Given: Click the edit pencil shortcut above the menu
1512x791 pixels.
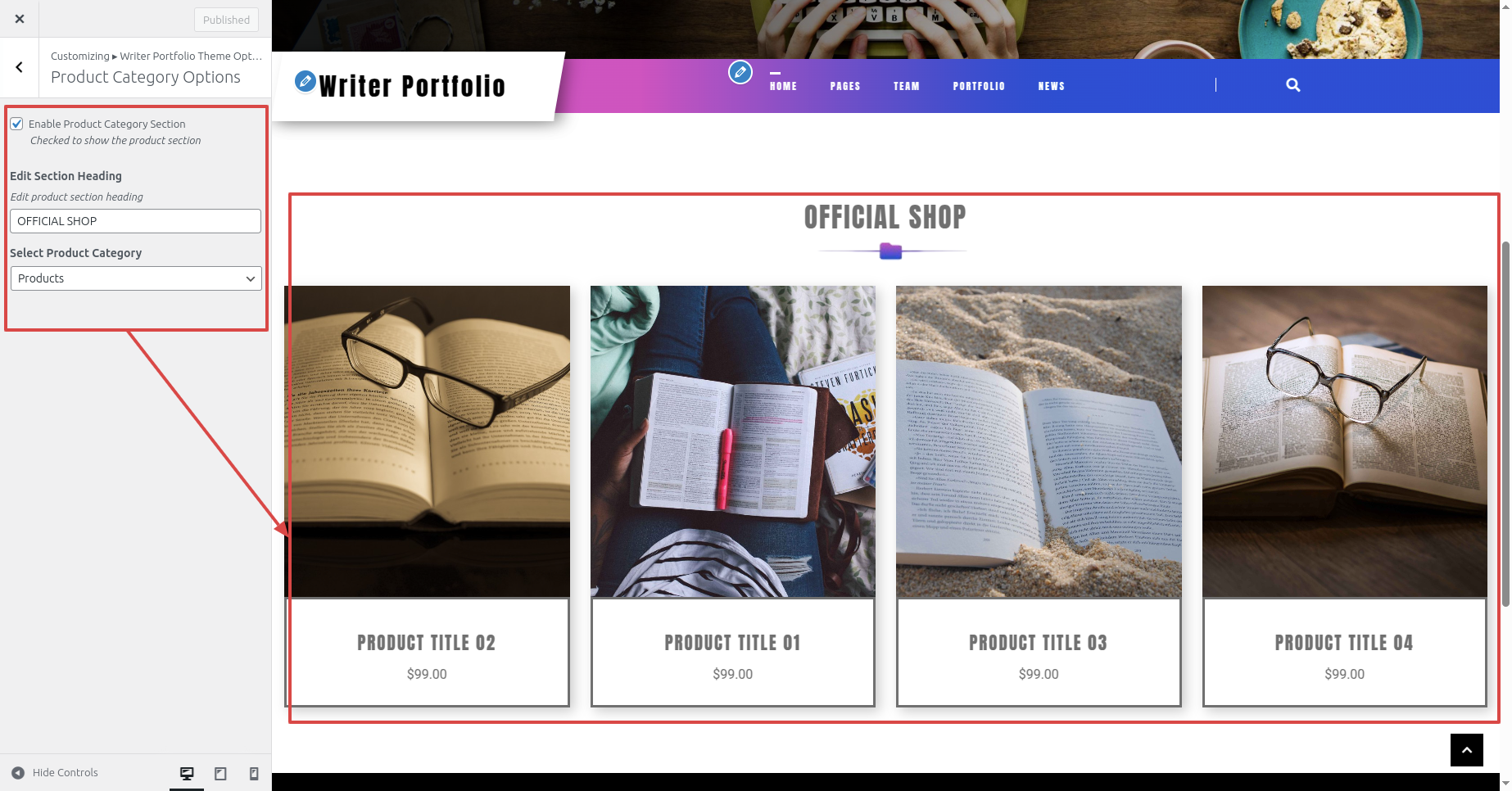Looking at the screenshot, I should coord(740,72).
